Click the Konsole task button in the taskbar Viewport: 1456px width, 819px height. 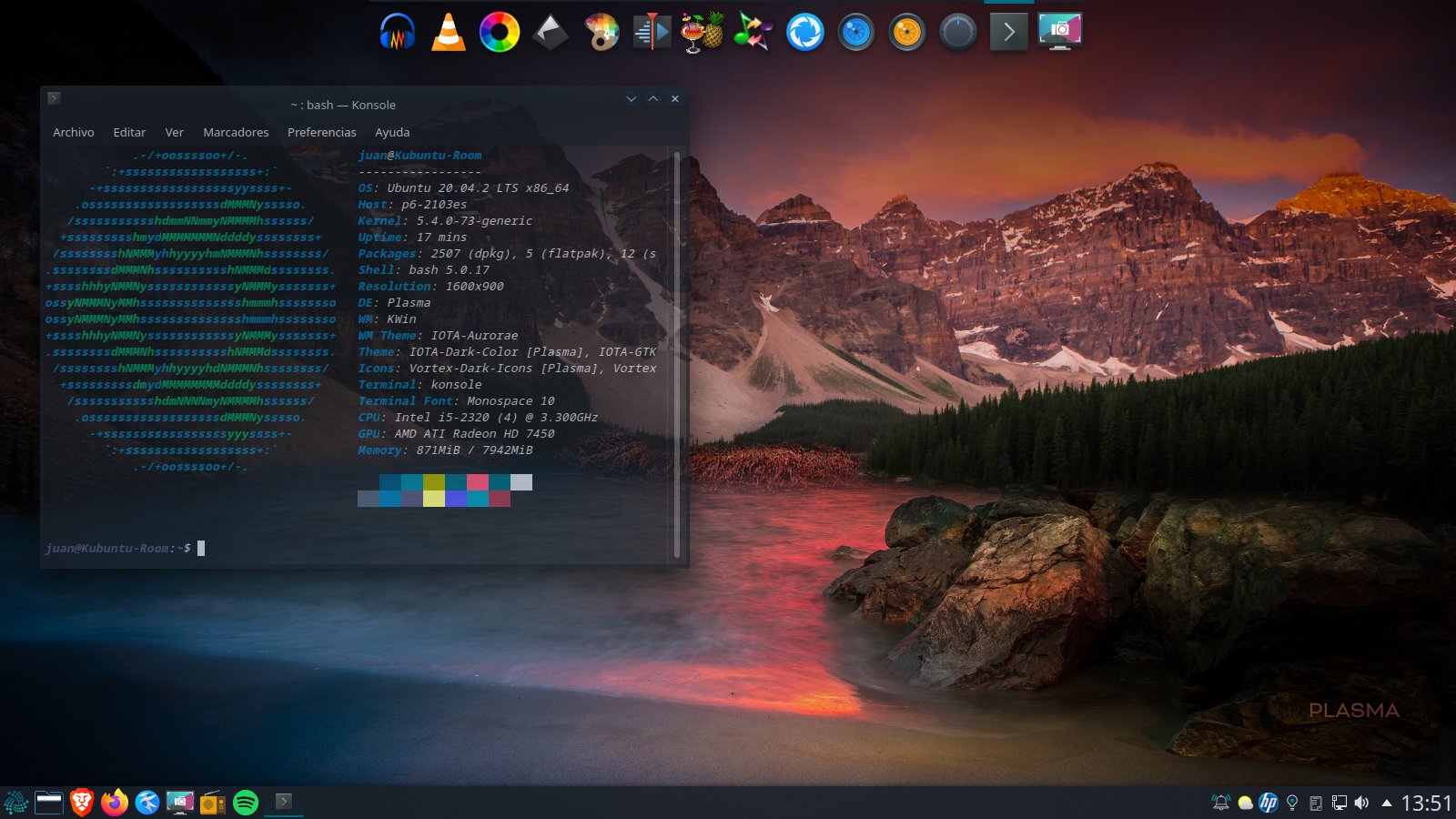pos(284,802)
